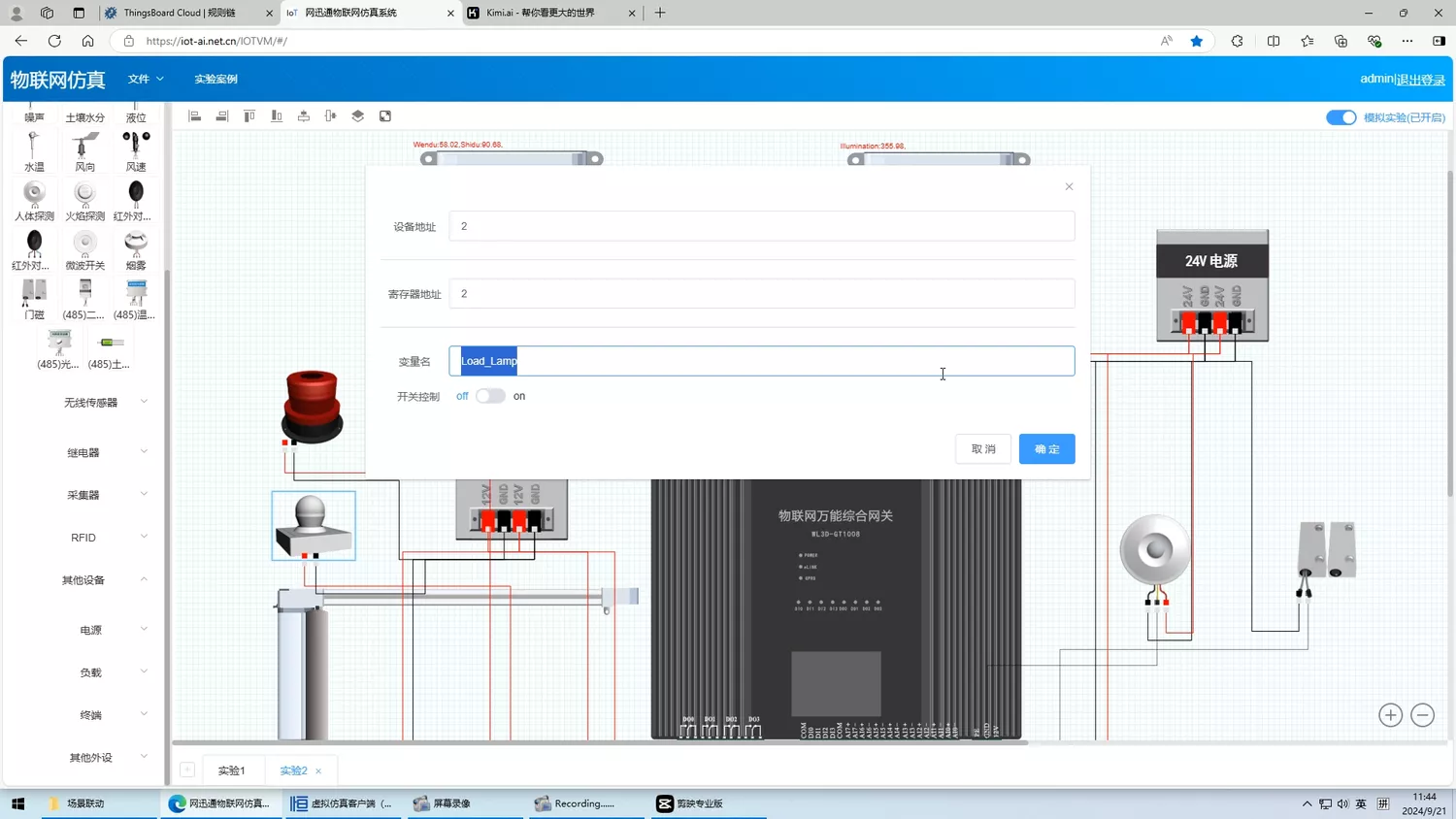Zoom out canvas with minus icon
The height and width of the screenshot is (819, 1456).
coord(1422,715)
